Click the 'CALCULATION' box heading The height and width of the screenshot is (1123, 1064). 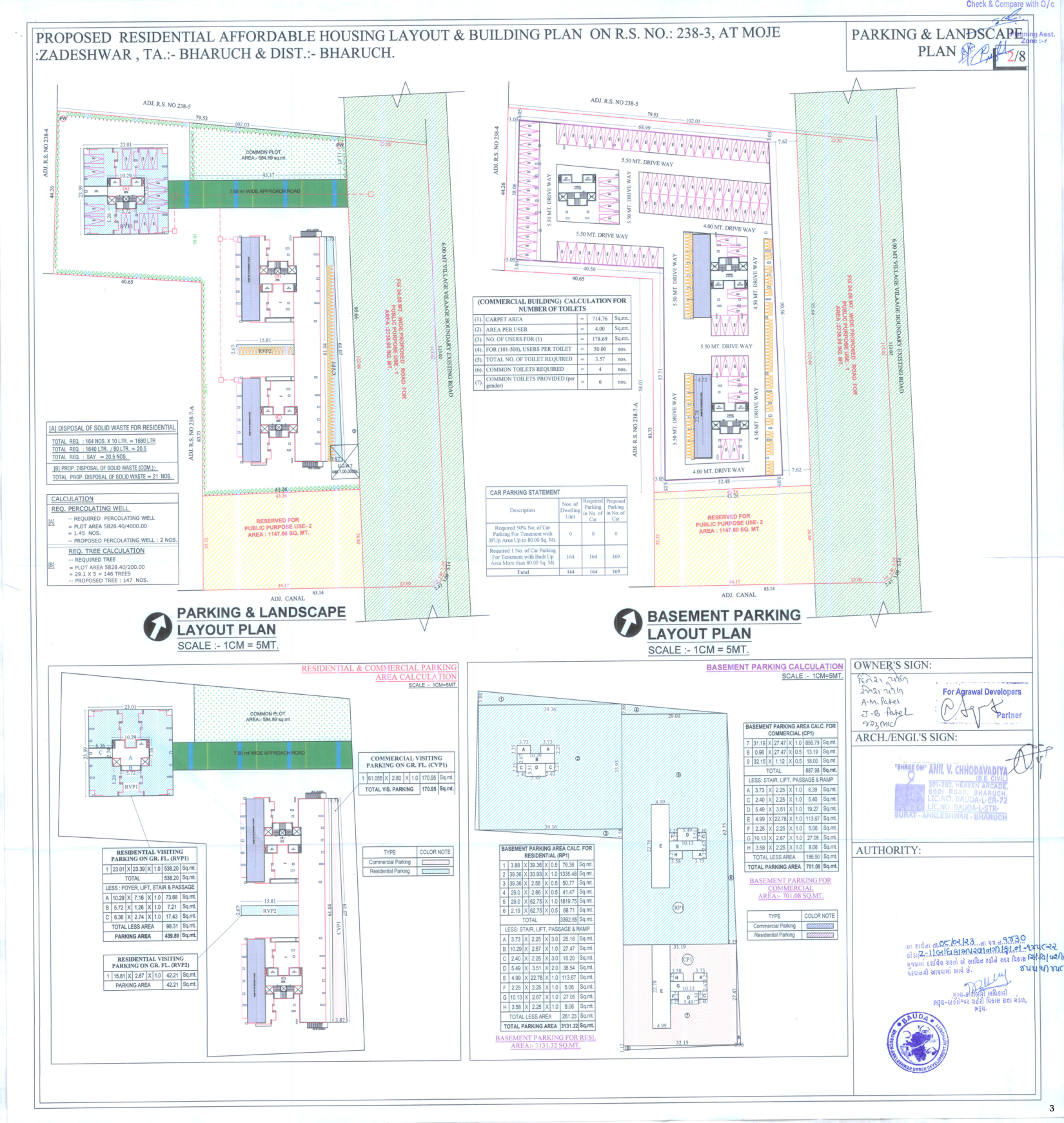point(72,499)
